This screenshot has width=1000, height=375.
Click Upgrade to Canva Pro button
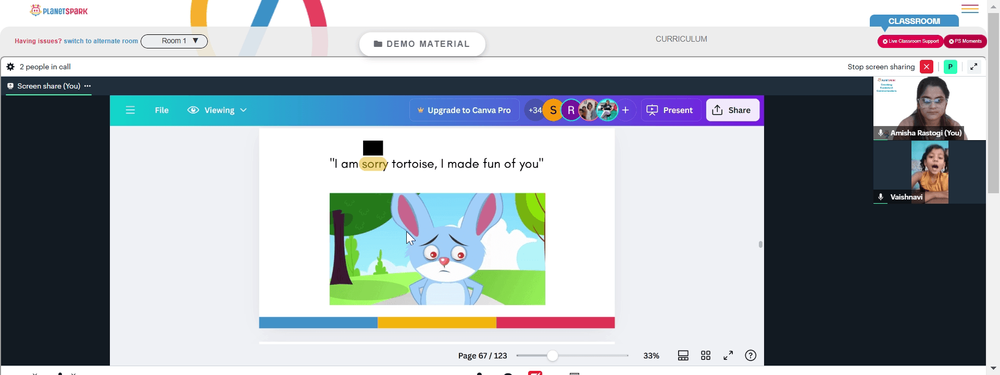point(464,110)
